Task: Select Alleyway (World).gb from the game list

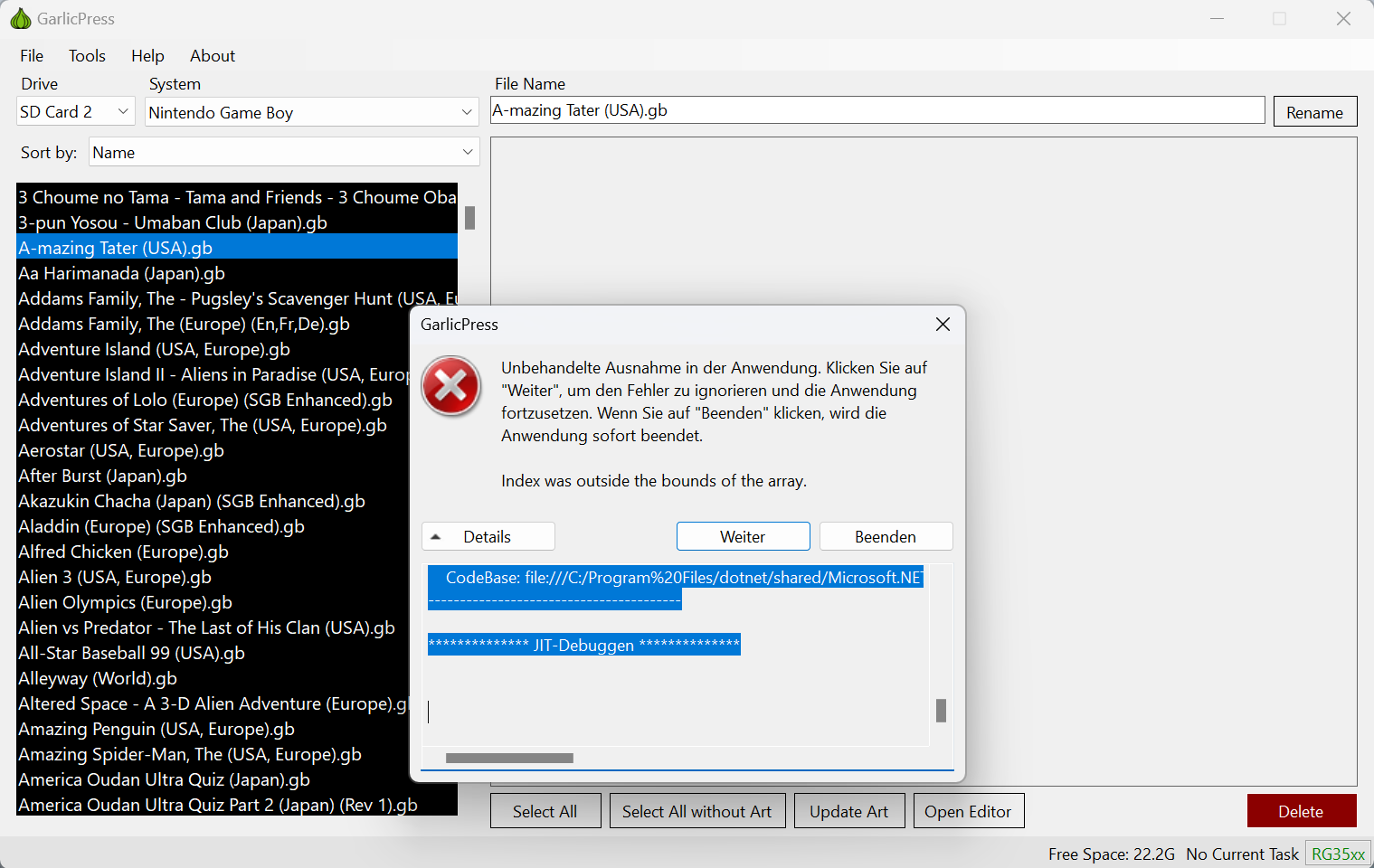Action: (97, 678)
